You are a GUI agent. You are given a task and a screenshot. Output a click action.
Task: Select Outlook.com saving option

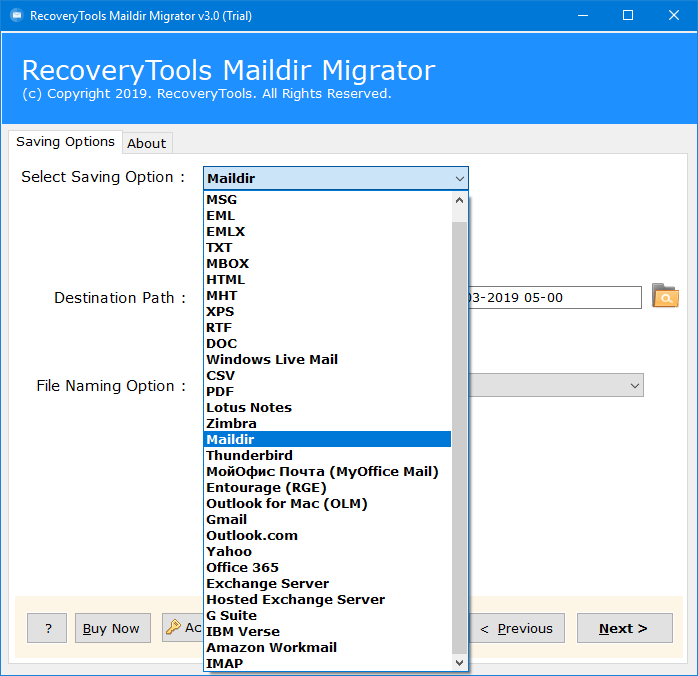tap(328, 536)
